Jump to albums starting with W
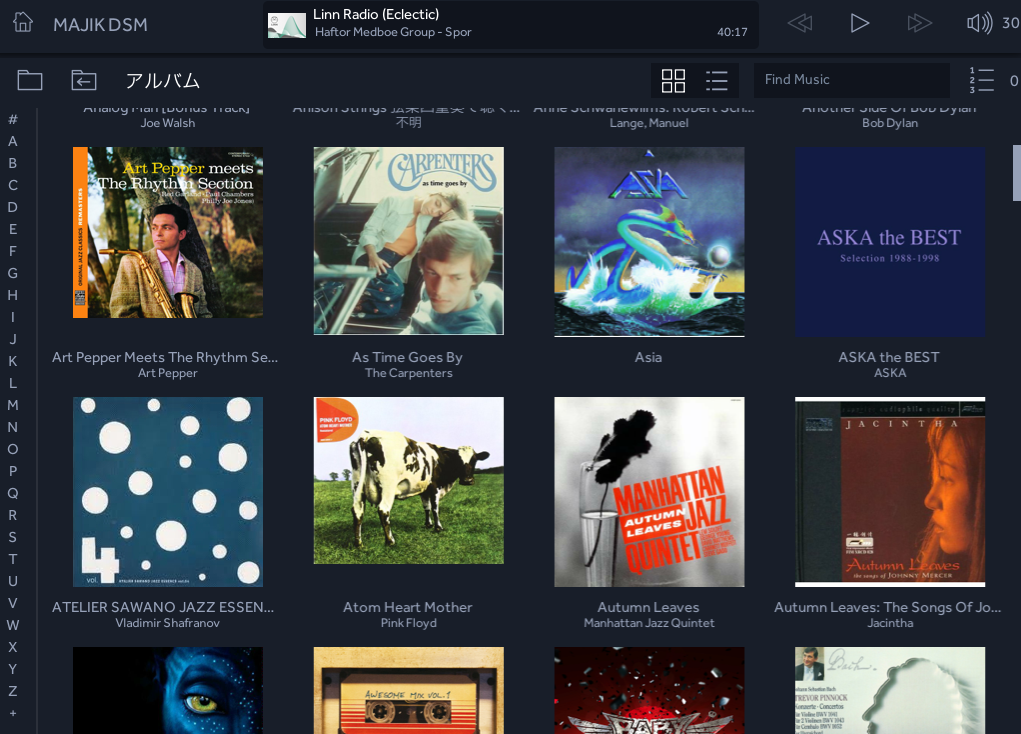 pos(13,625)
